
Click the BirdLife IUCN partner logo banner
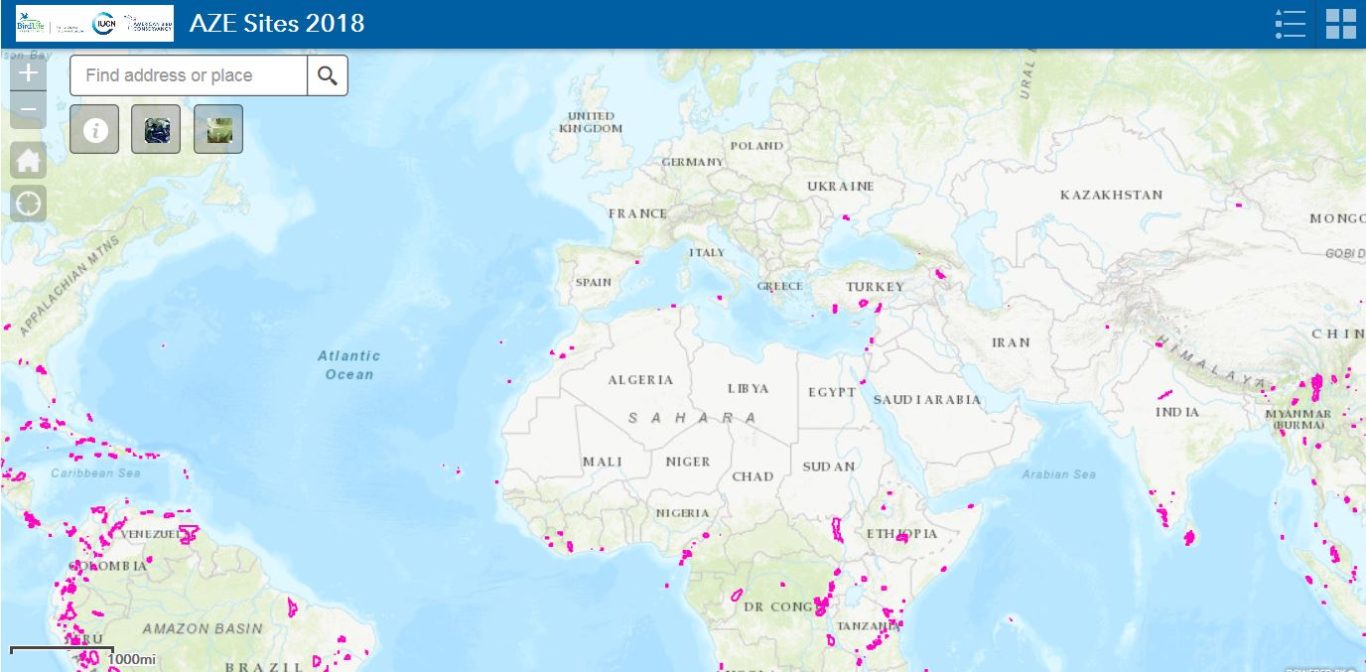click(94, 24)
